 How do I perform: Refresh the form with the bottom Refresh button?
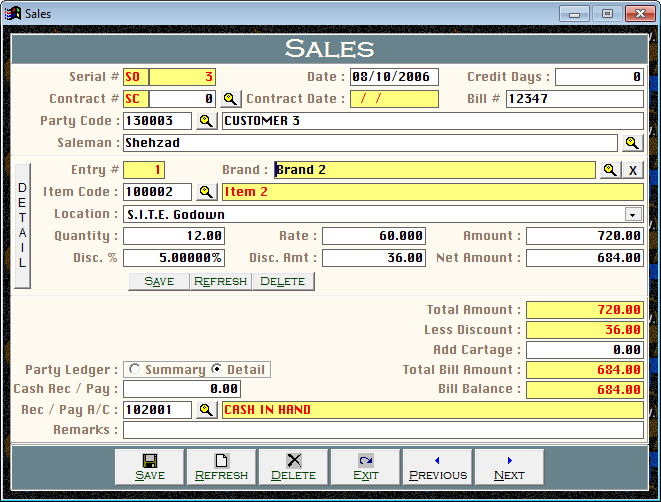point(222,467)
